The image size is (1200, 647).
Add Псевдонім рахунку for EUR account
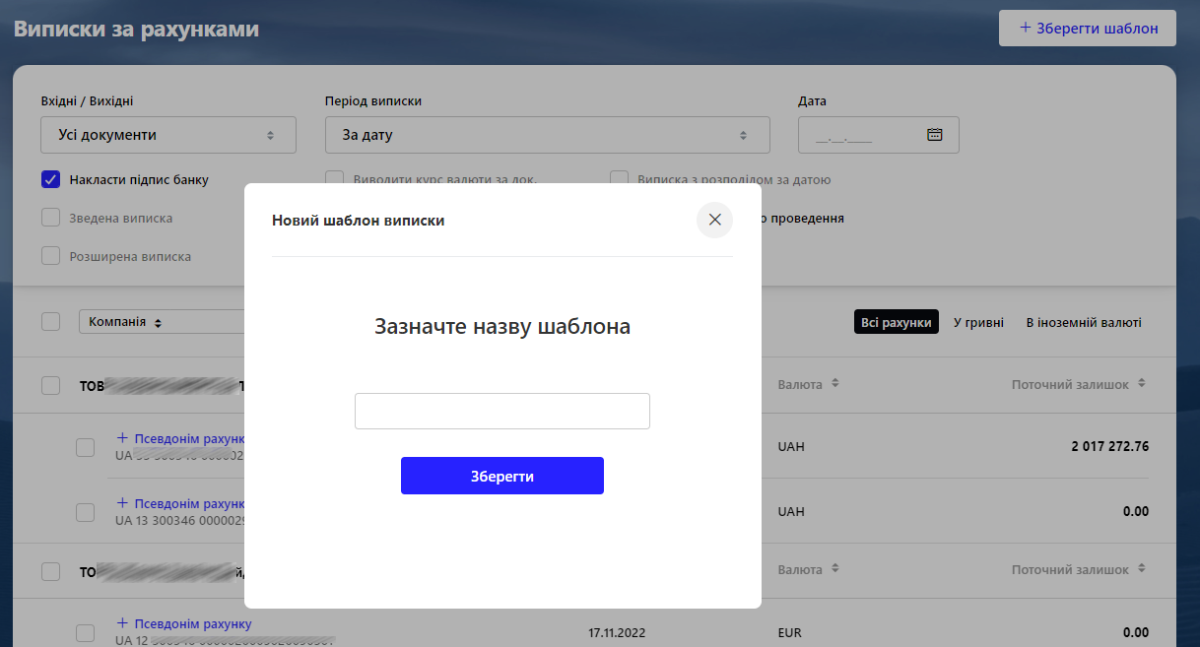(x=184, y=624)
